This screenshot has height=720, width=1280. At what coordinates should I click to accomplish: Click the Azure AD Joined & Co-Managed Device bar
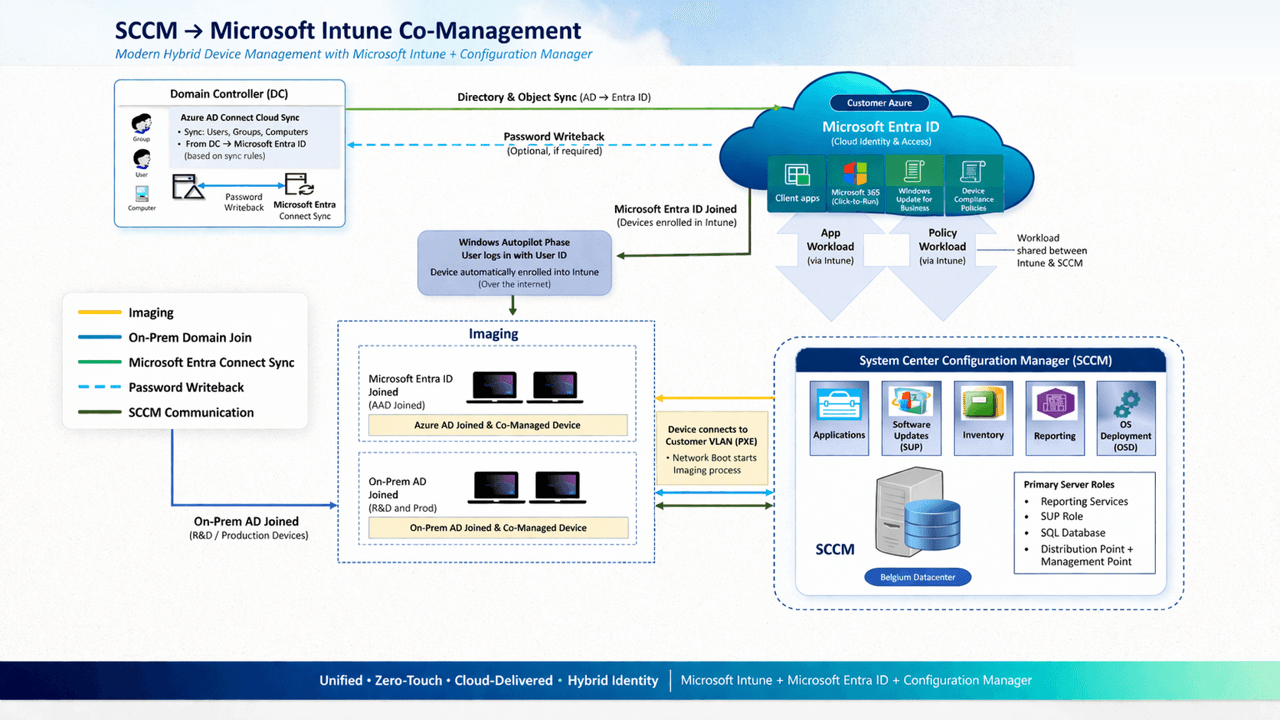[498, 426]
